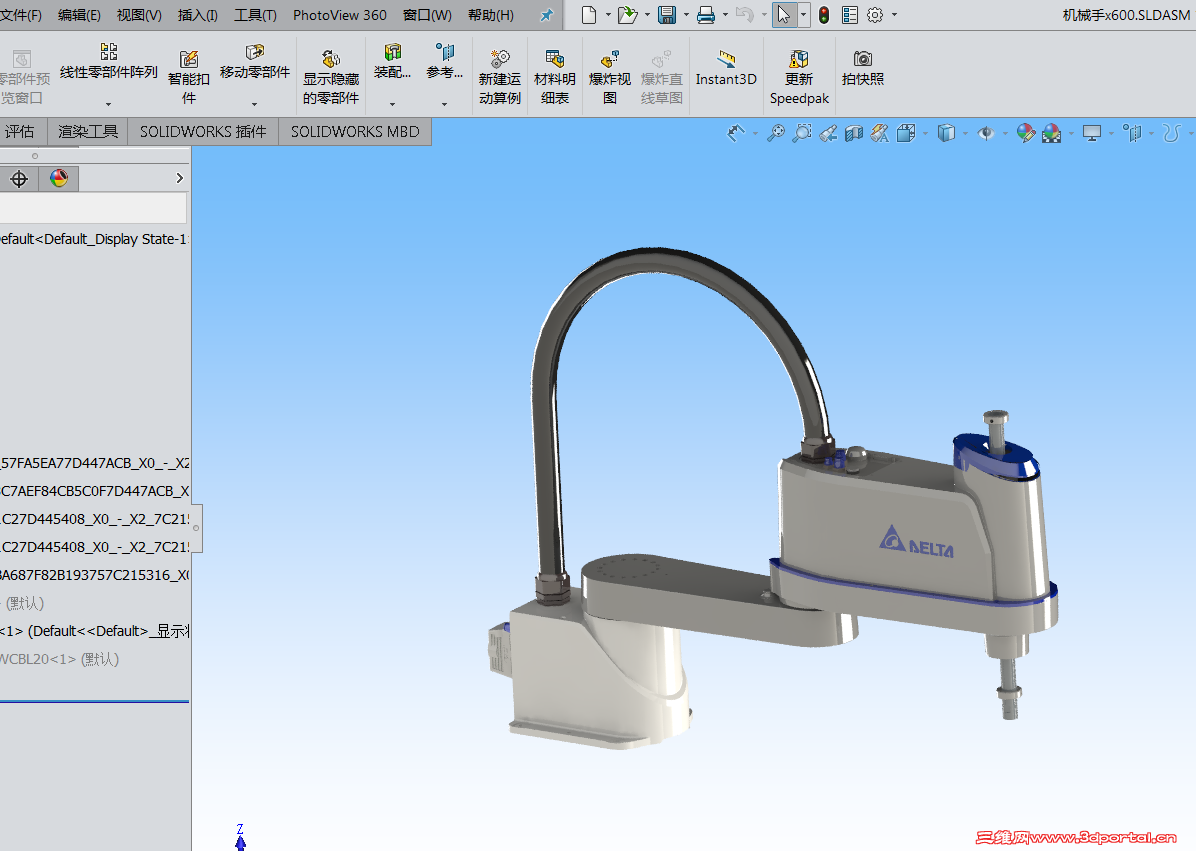Viewport: 1196px width, 851px height.
Task: Click 拍快照 snapshot camera tool
Action: pyautogui.click(x=863, y=68)
